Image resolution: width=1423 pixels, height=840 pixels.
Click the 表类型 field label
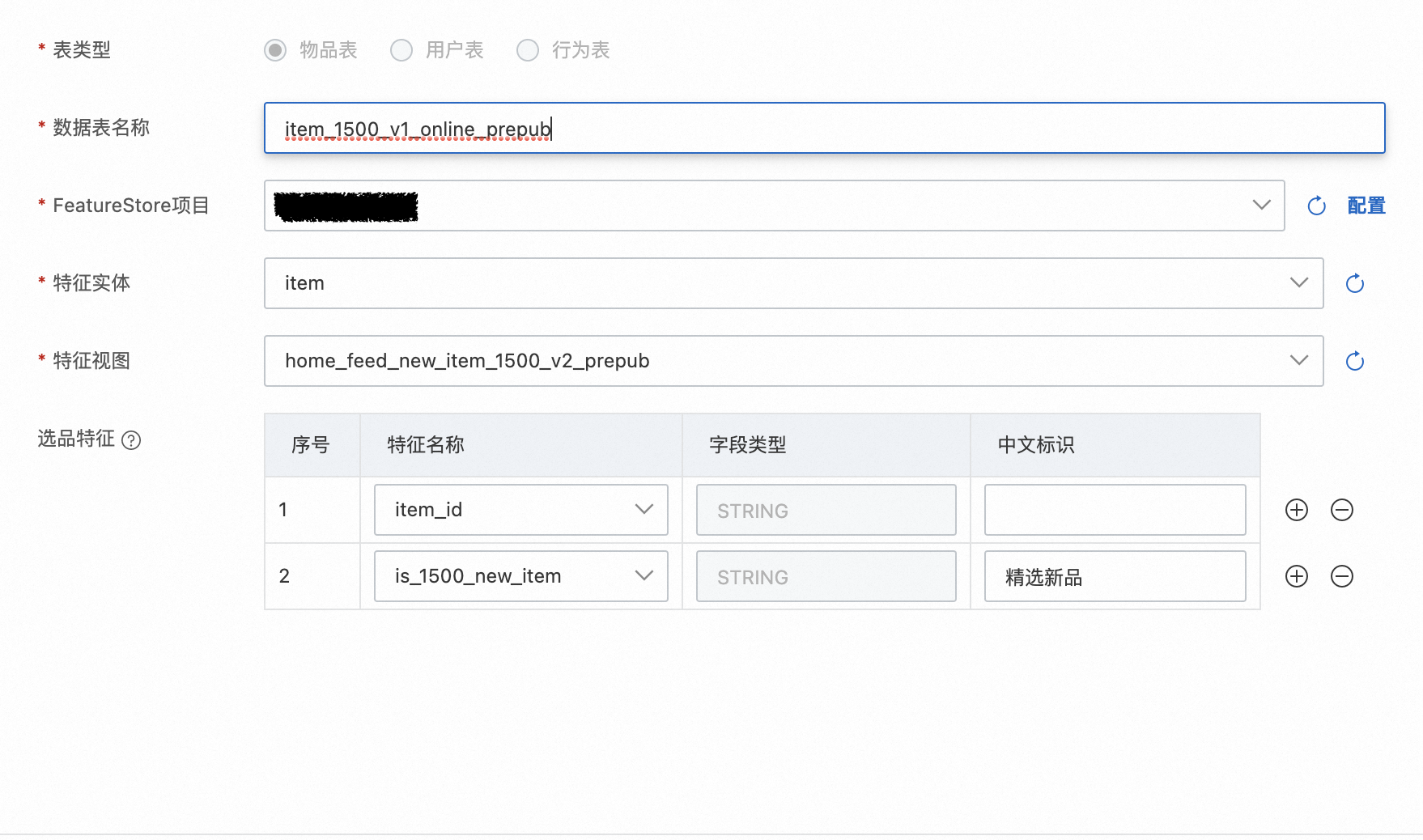point(82,50)
